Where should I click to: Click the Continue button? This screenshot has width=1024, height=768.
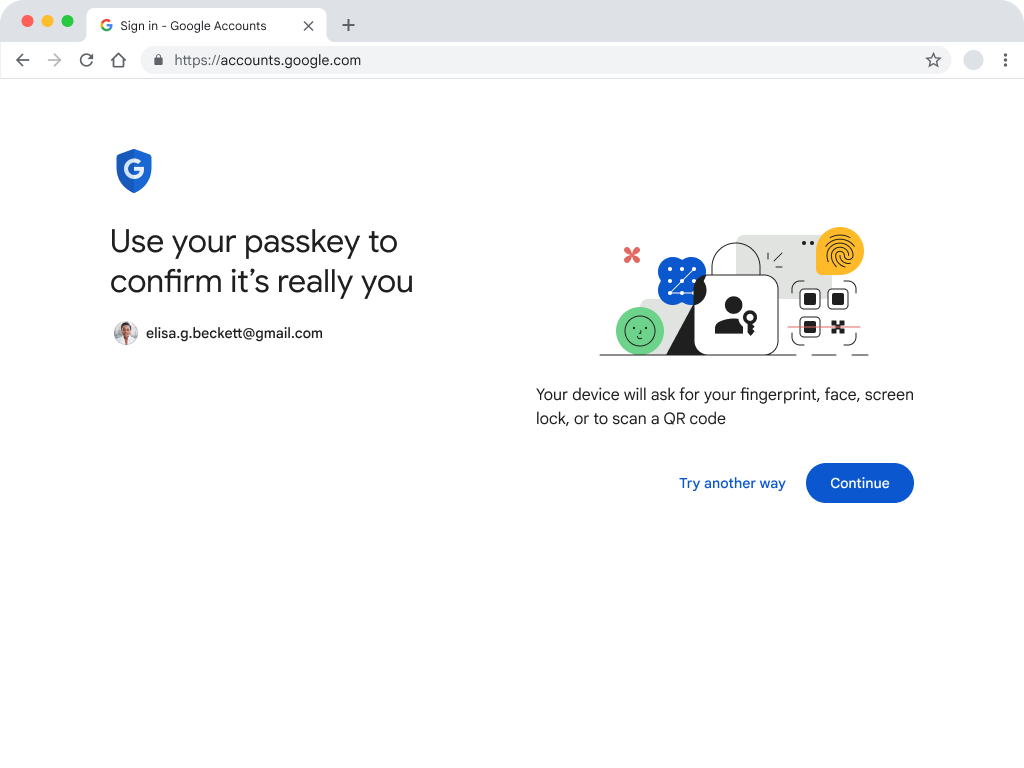(859, 483)
